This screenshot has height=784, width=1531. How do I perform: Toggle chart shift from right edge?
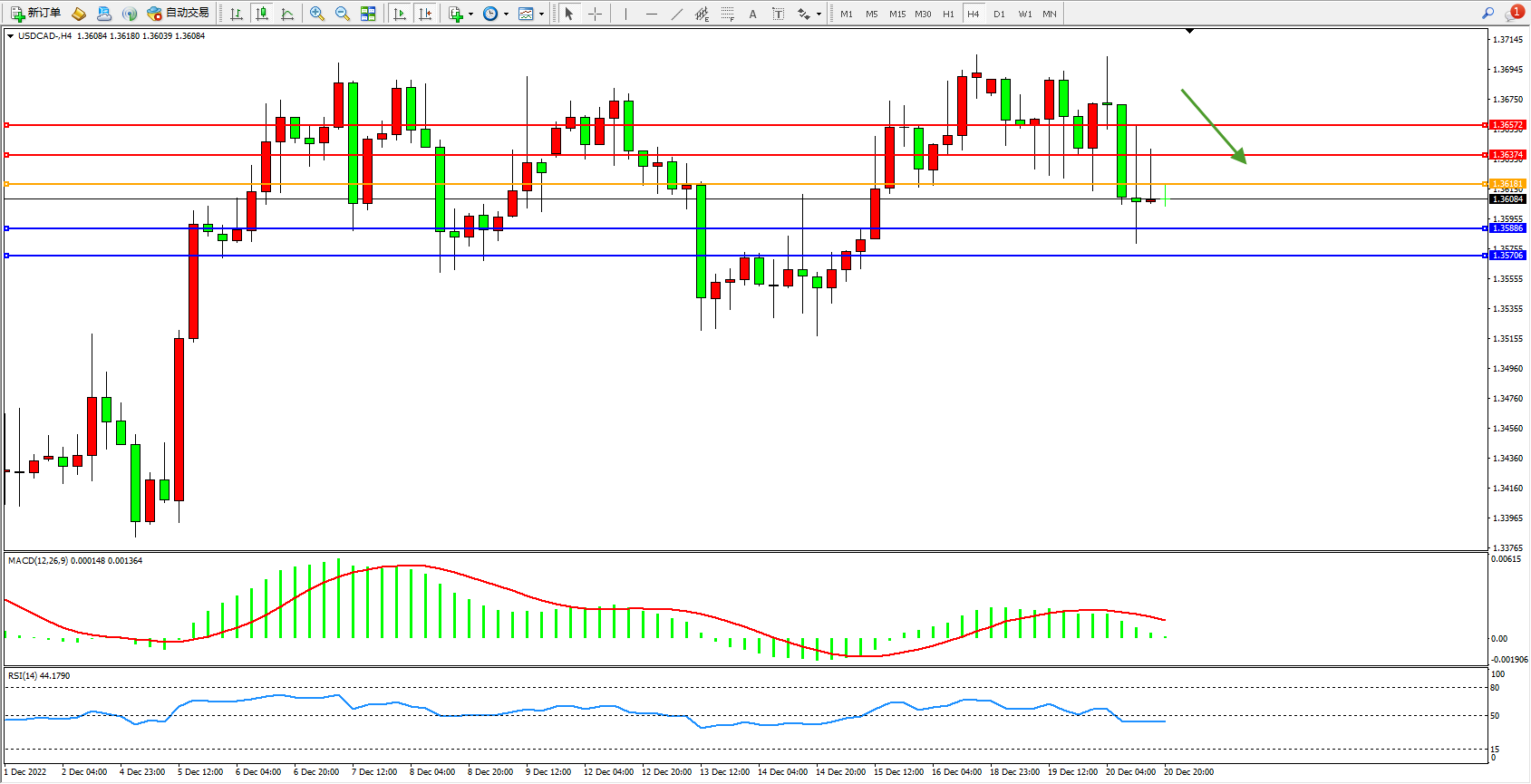(x=425, y=14)
